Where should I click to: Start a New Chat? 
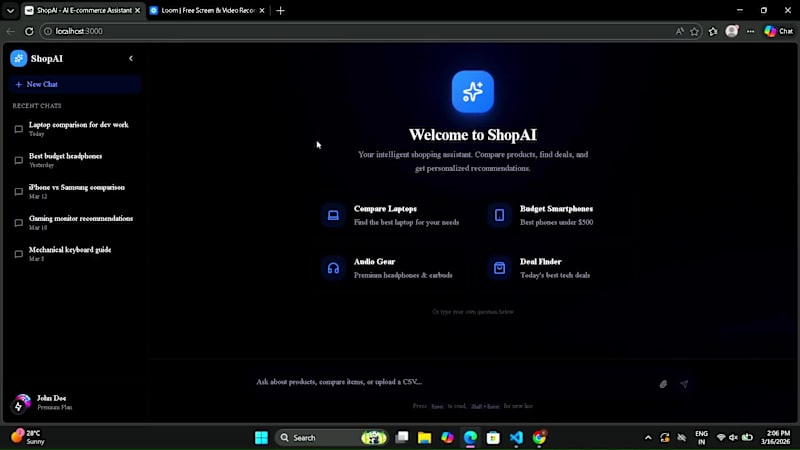[74, 85]
